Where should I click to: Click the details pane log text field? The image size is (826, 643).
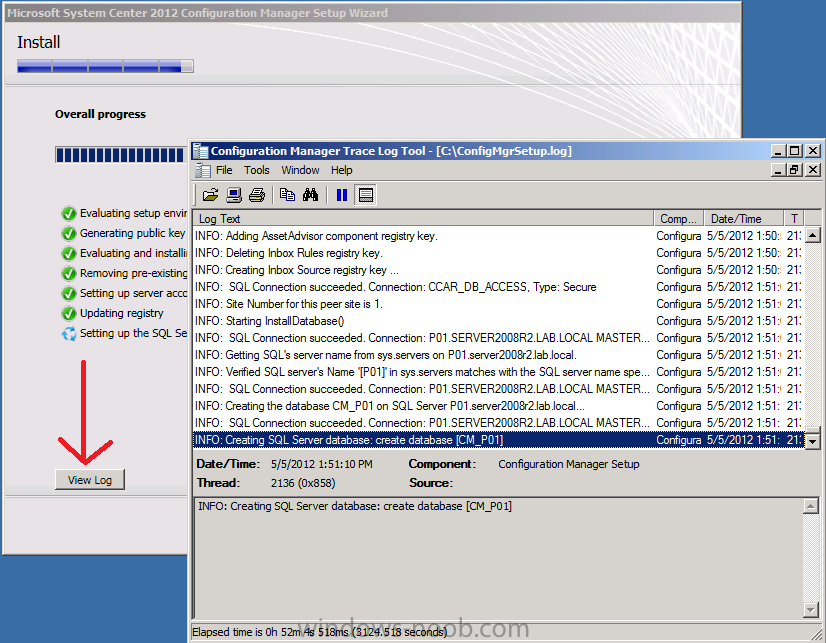point(499,558)
